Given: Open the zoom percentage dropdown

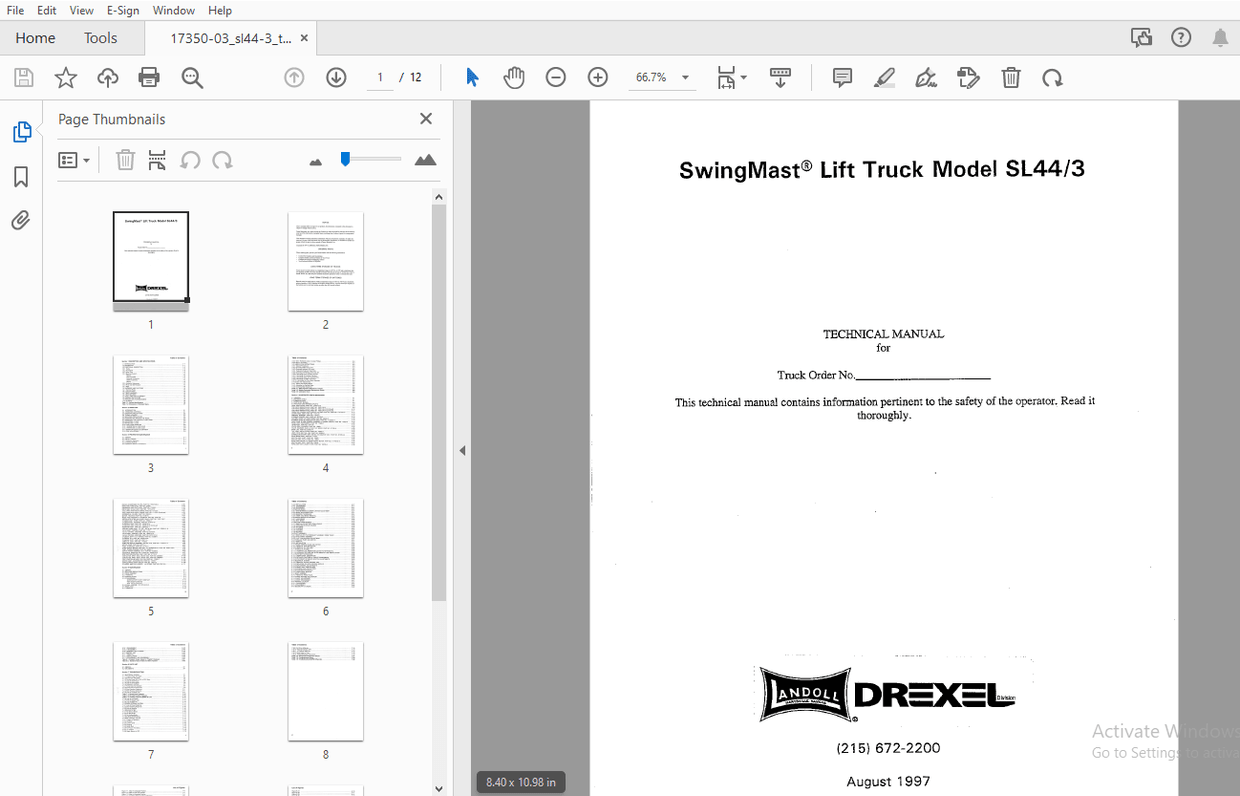Looking at the screenshot, I should (x=685, y=77).
